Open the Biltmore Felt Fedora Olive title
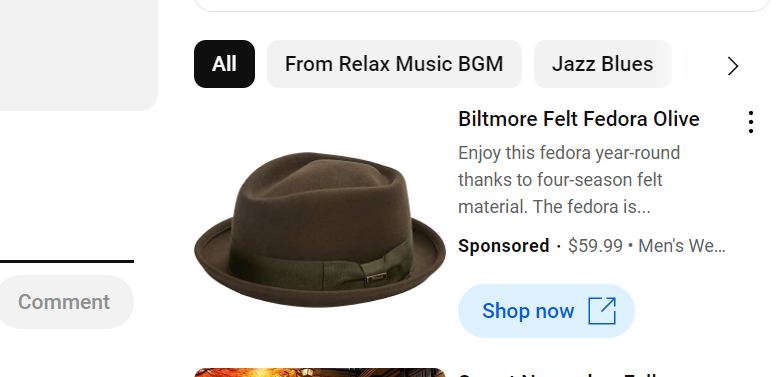 579,119
